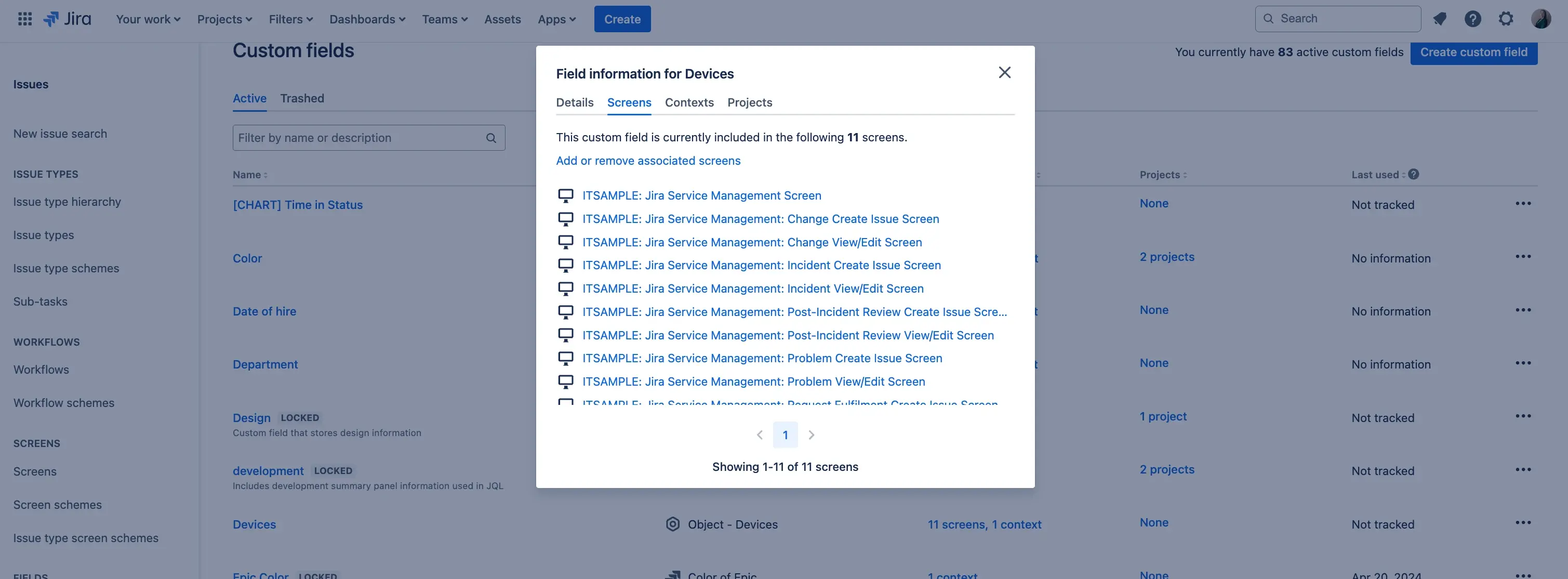Open the app switcher grid icon
Viewport: 1568px width, 579px height.
click(x=25, y=18)
